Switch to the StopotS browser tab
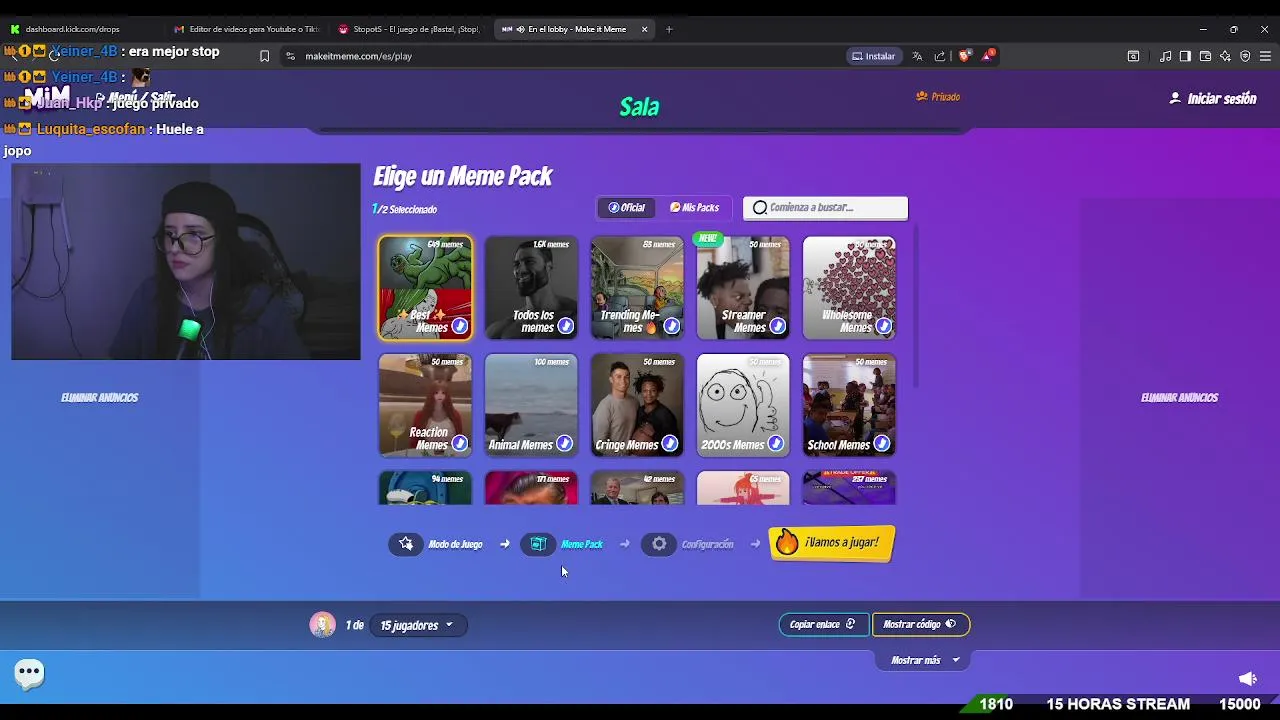This screenshot has width=1280, height=720. pos(410,29)
